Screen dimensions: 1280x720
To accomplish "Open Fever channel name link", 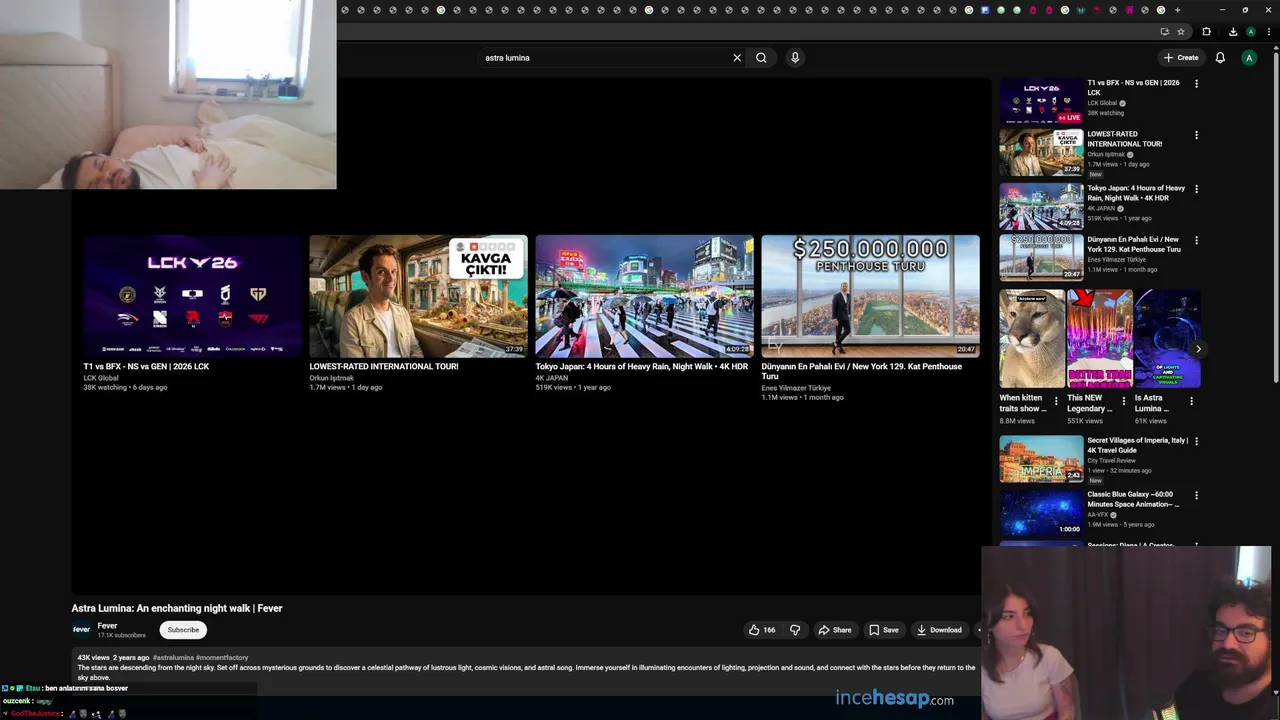I will [107, 626].
